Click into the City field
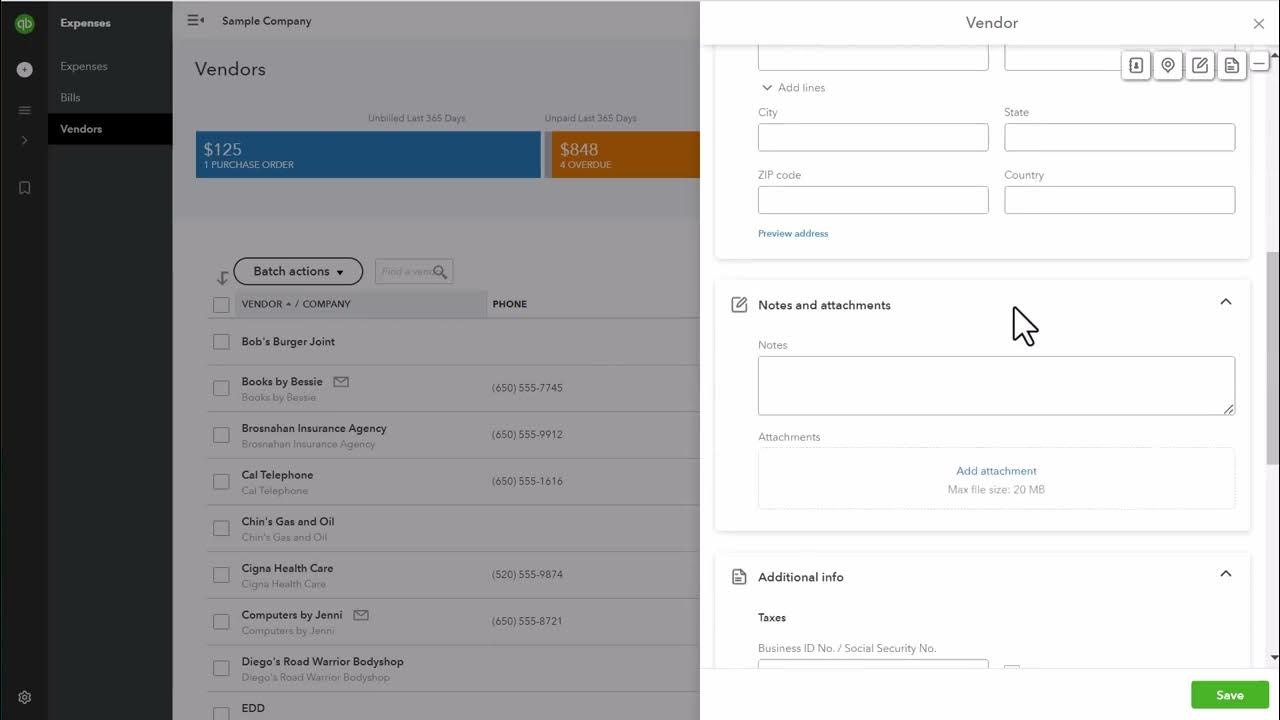This screenshot has width=1280, height=720. (873, 137)
